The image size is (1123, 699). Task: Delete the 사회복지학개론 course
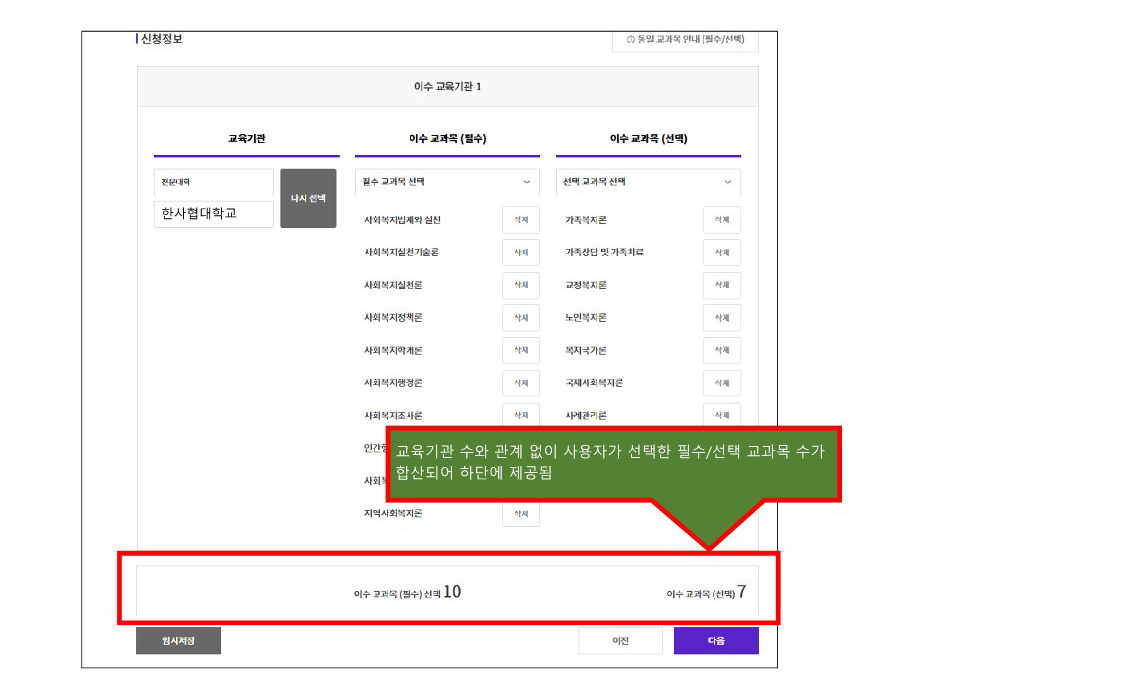coord(521,350)
